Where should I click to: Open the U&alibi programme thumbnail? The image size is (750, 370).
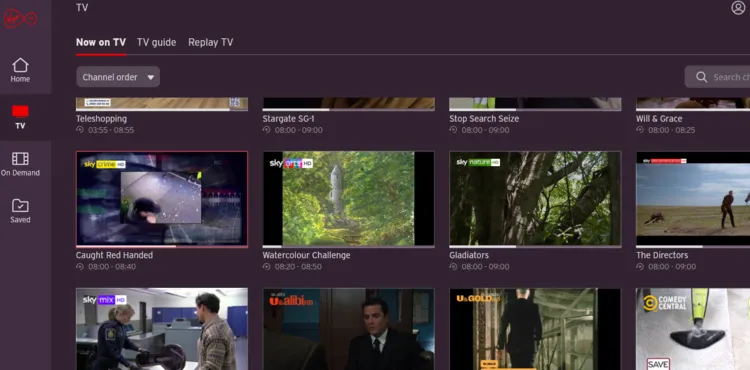pyautogui.click(x=348, y=329)
